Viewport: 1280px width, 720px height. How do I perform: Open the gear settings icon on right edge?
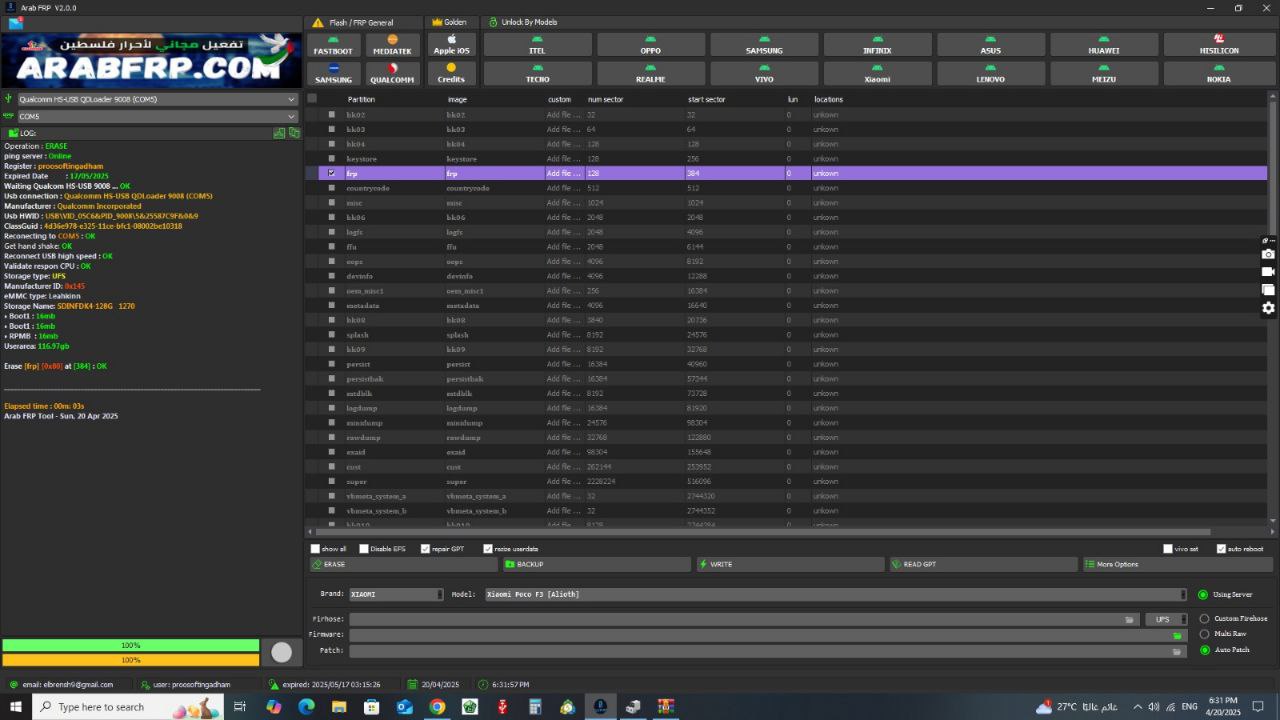coord(1268,308)
